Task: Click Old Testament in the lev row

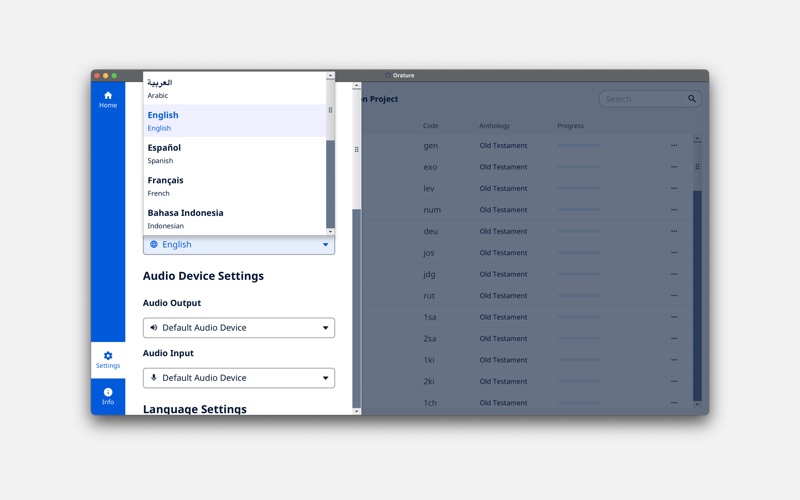Action: pos(503,188)
